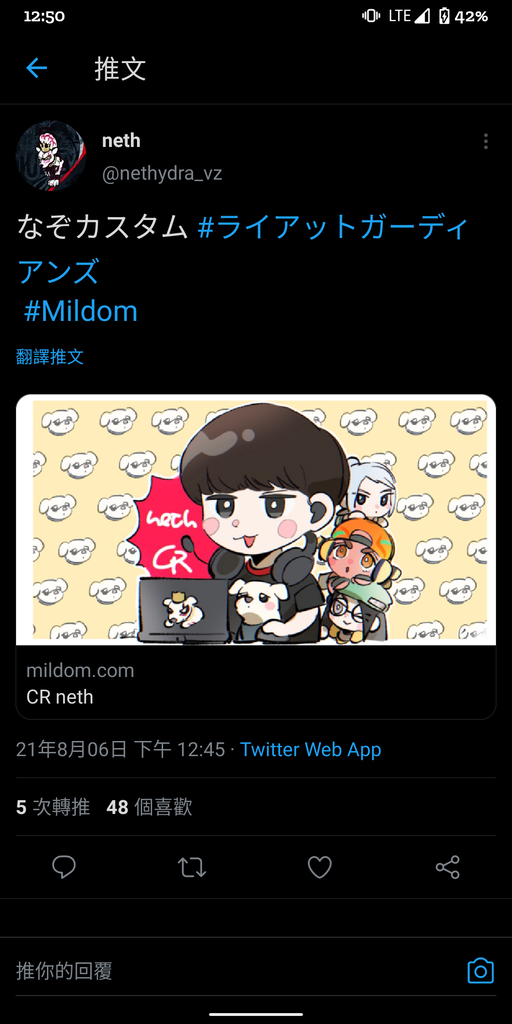
Task: Tap the back arrow icon
Action: coord(37,68)
